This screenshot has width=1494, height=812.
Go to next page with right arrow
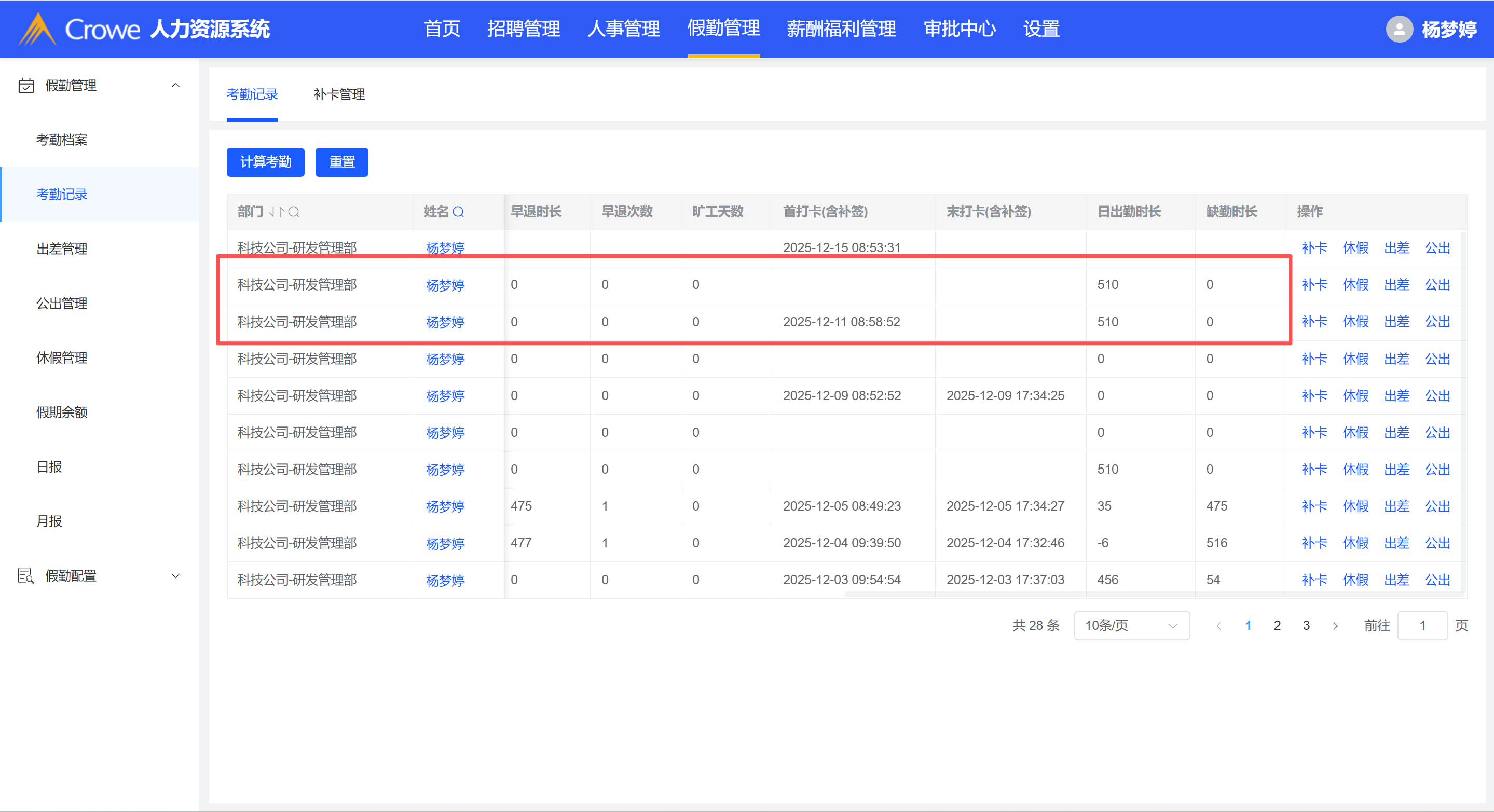tap(1336, 626)
